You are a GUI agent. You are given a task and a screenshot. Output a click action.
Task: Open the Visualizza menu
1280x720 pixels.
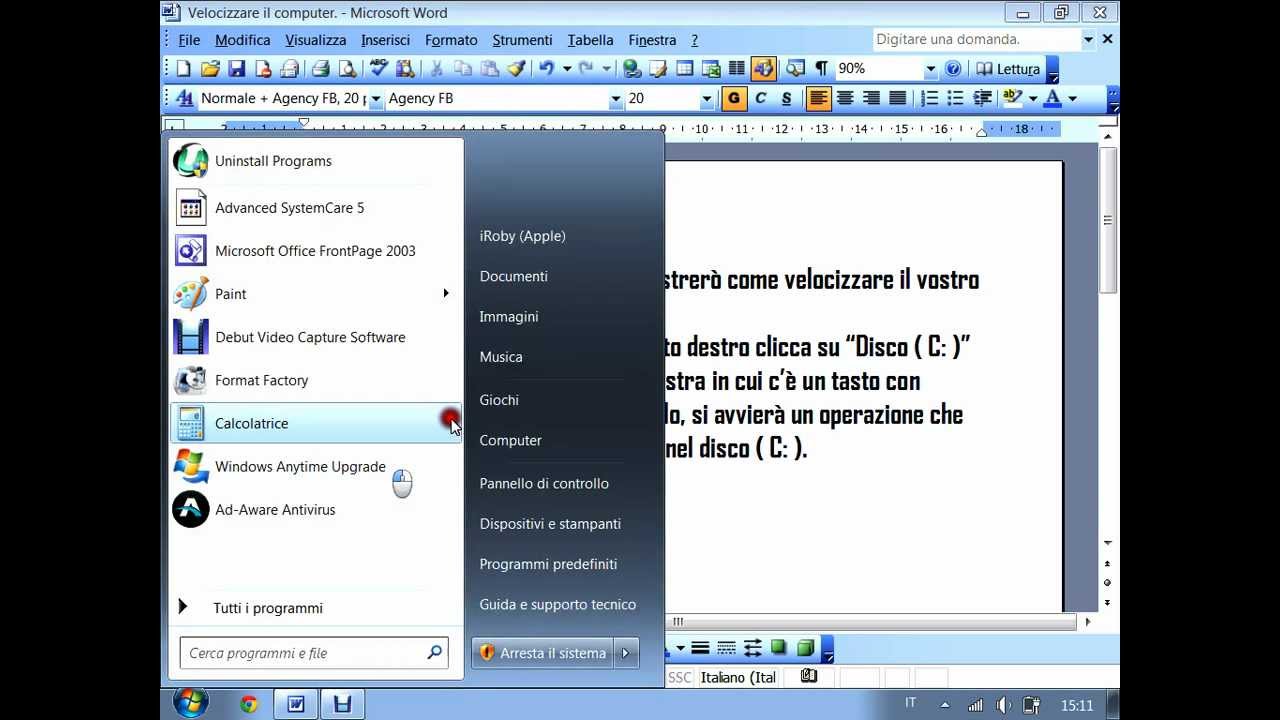click(315, 40)
